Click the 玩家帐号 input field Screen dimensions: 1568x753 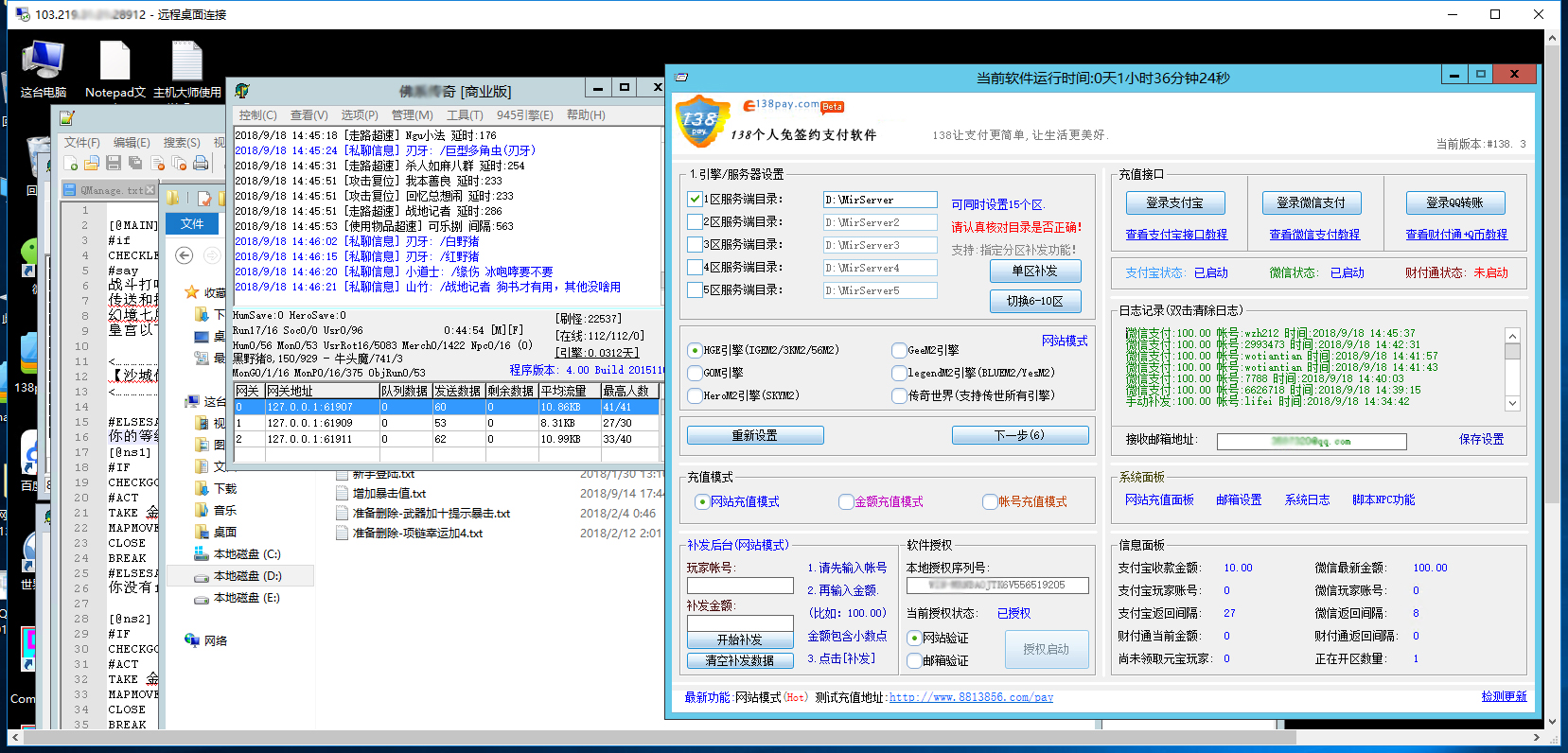pos(740,586)
